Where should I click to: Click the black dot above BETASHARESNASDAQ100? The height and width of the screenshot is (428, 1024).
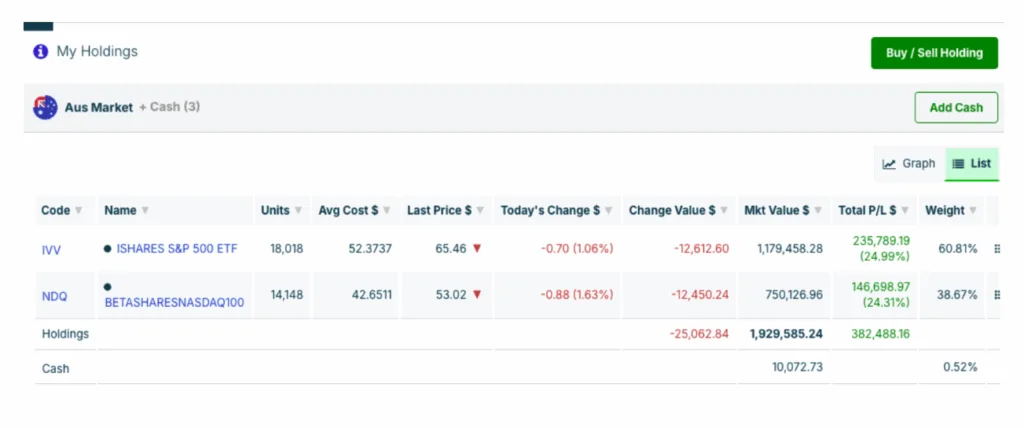[108, 286]
